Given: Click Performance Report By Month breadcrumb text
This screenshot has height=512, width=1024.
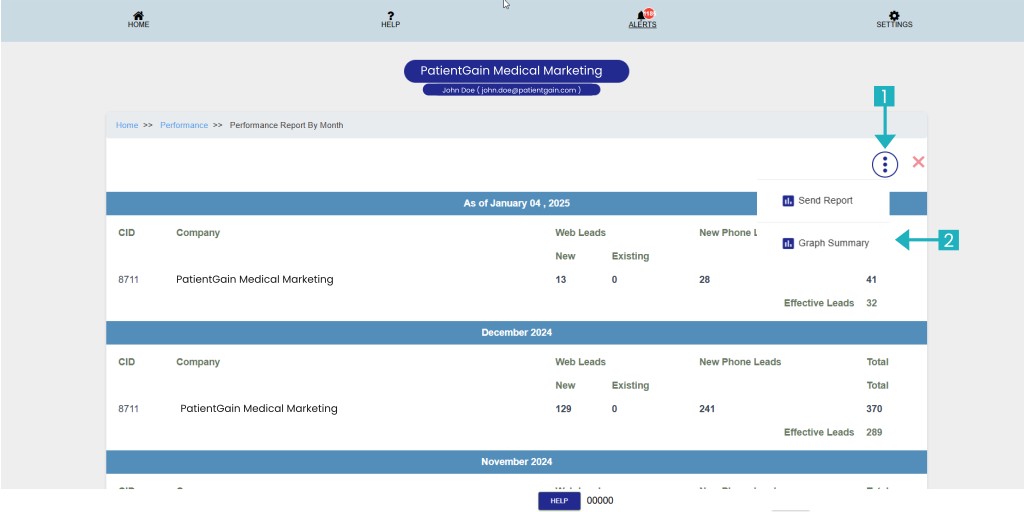Looking at the screenshot, I should (286, 125).
